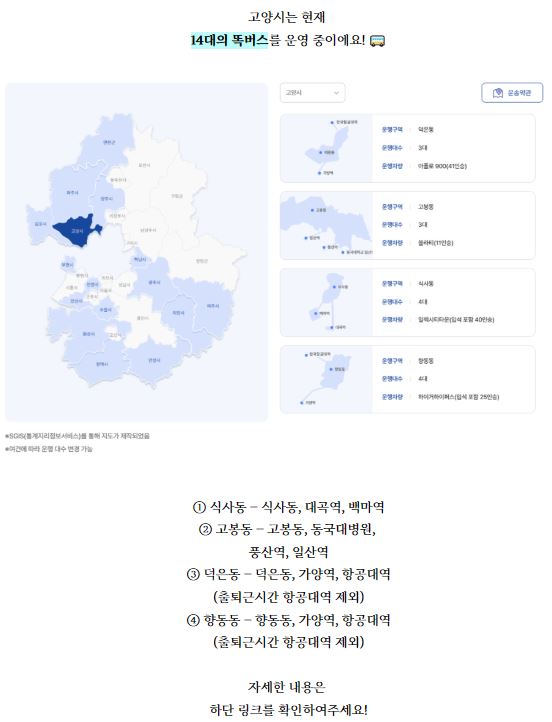This screenshot has width=552, height=722.
Task: Click the map icon inside 운송약관 button
Action: click(x=498, y=93)
